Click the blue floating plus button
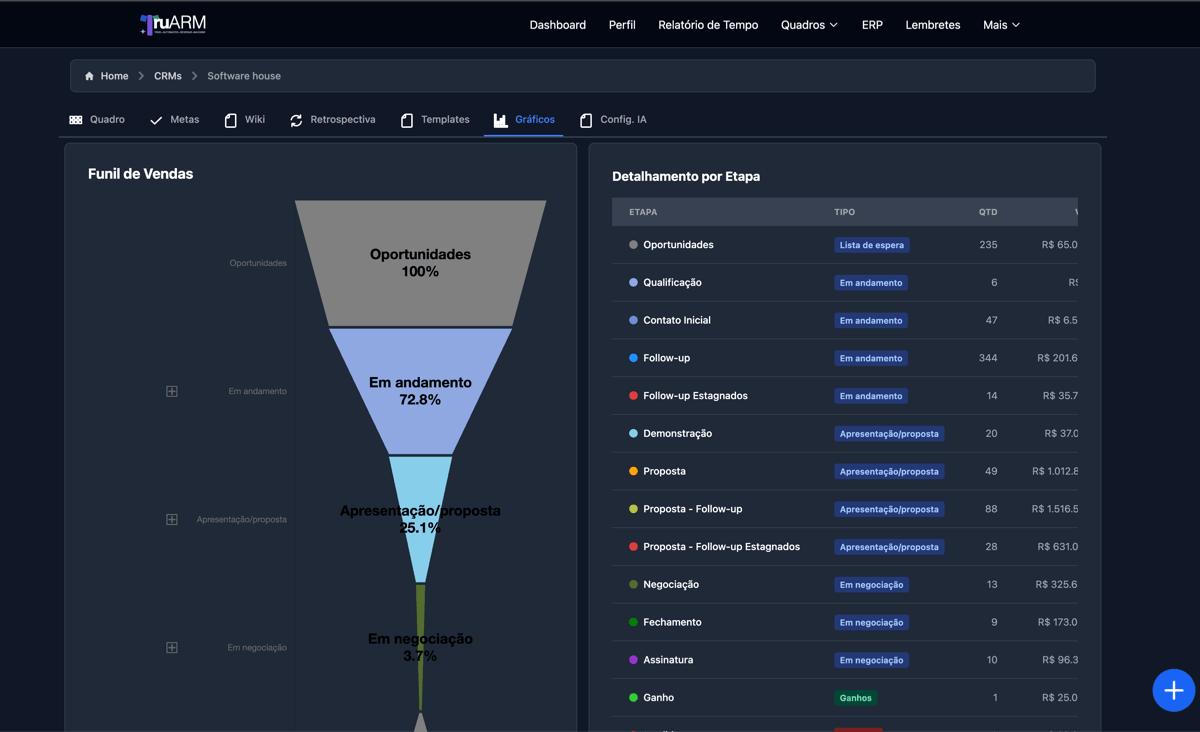This screenshot has width=1200, height=732. 1173,690
